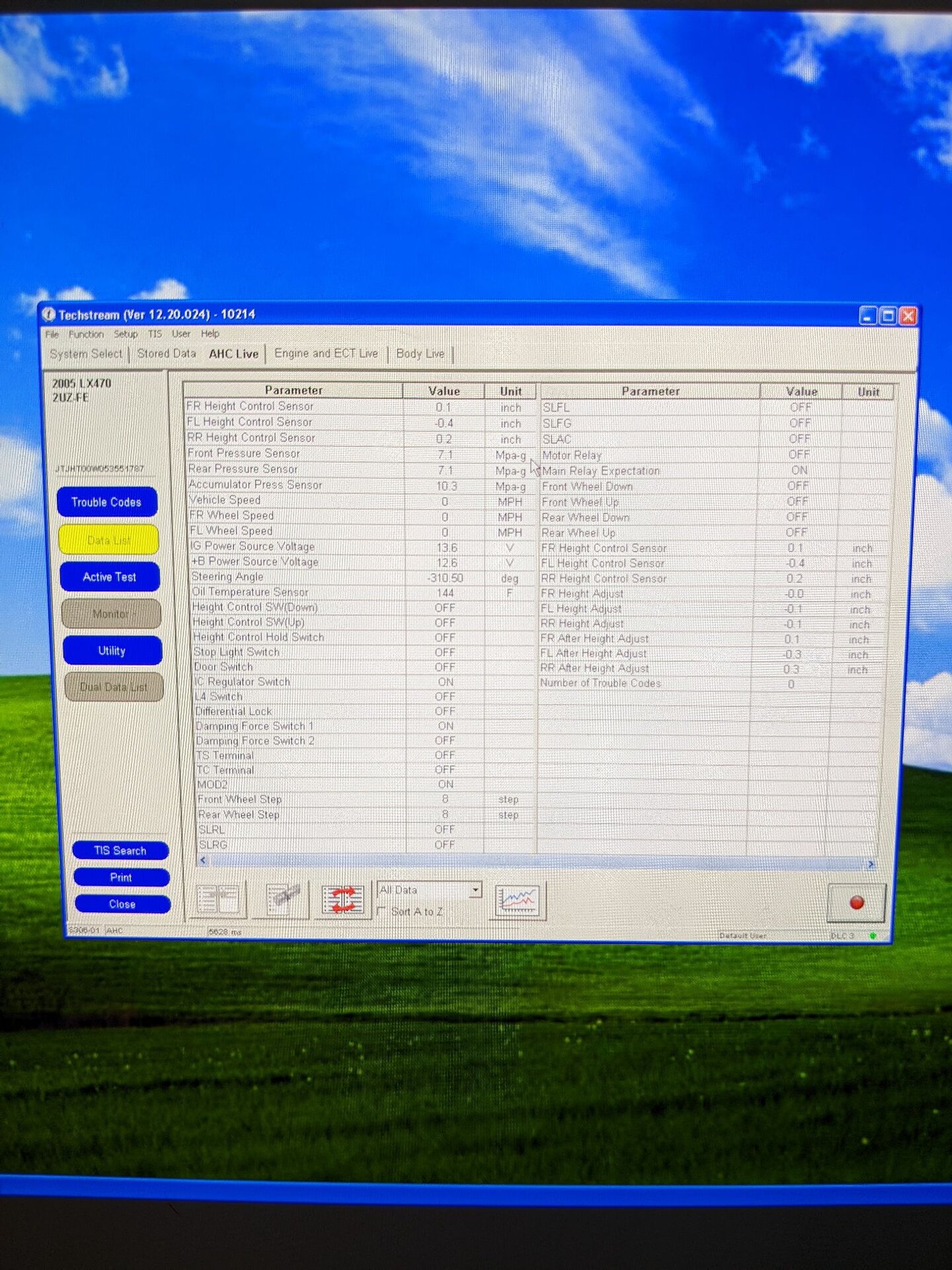Select the Front Wheel Step row
The image size is (952, 1270).
coord(366,799)
